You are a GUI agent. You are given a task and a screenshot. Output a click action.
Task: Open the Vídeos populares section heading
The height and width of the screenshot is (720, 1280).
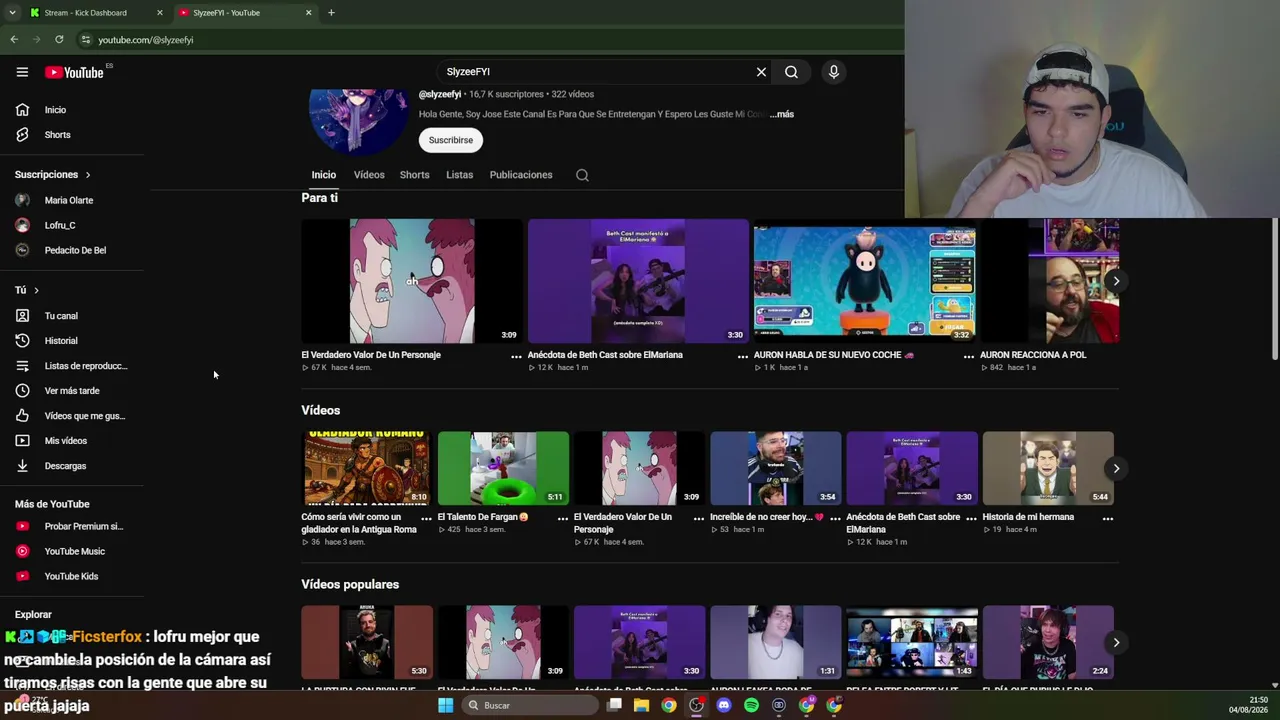(x=350, y=584)
